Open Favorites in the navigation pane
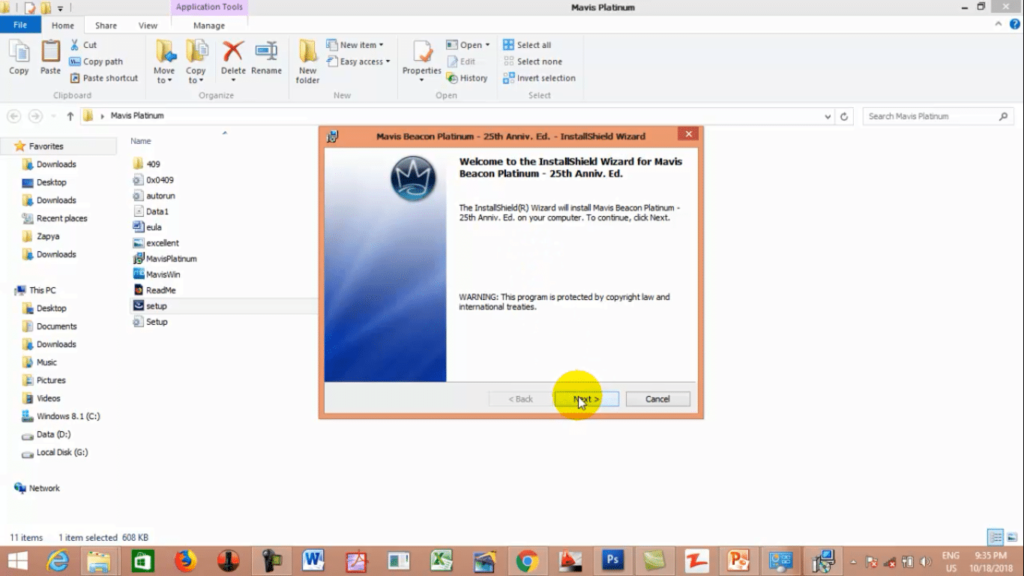Viewport: 1024px width, 576px height. click(39, 146)
